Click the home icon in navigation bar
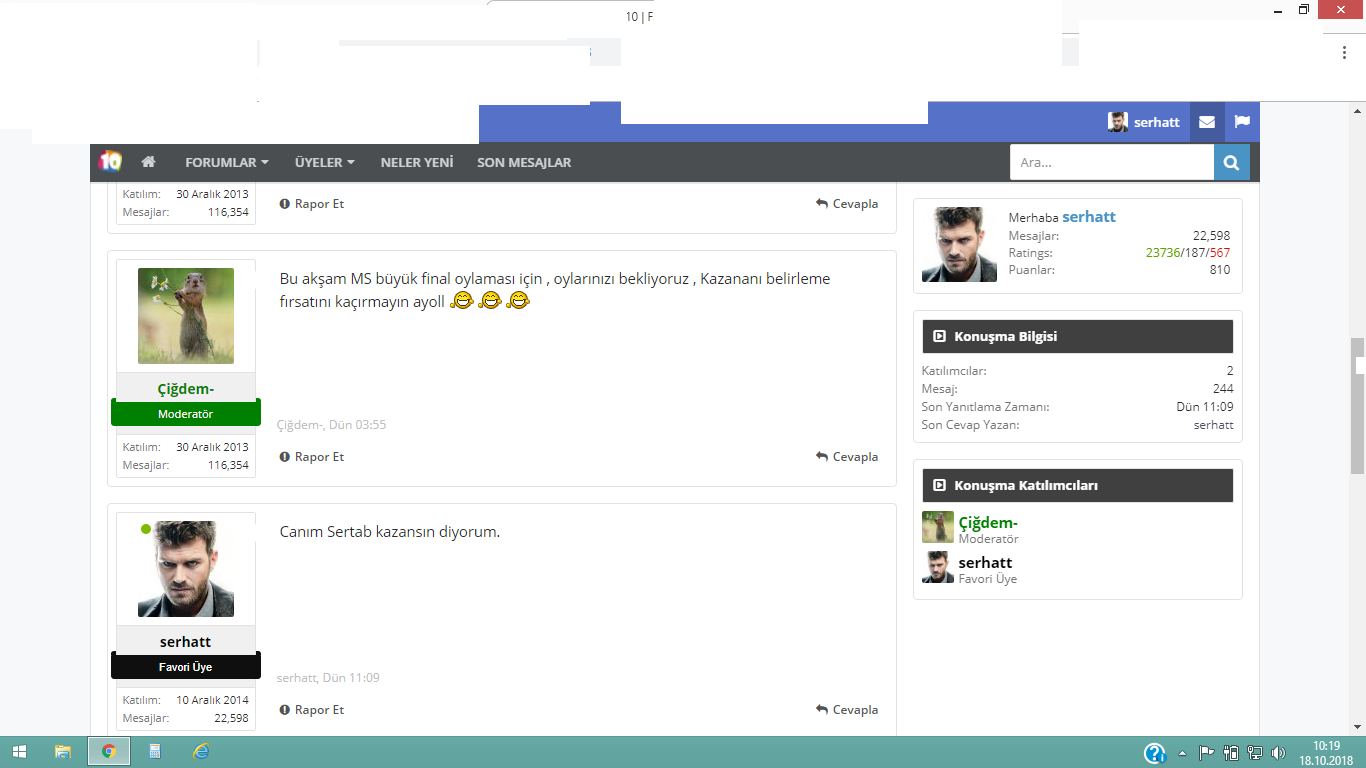Screen dimensions: 1366x768 pyautogui.click(x=148, y=162)
